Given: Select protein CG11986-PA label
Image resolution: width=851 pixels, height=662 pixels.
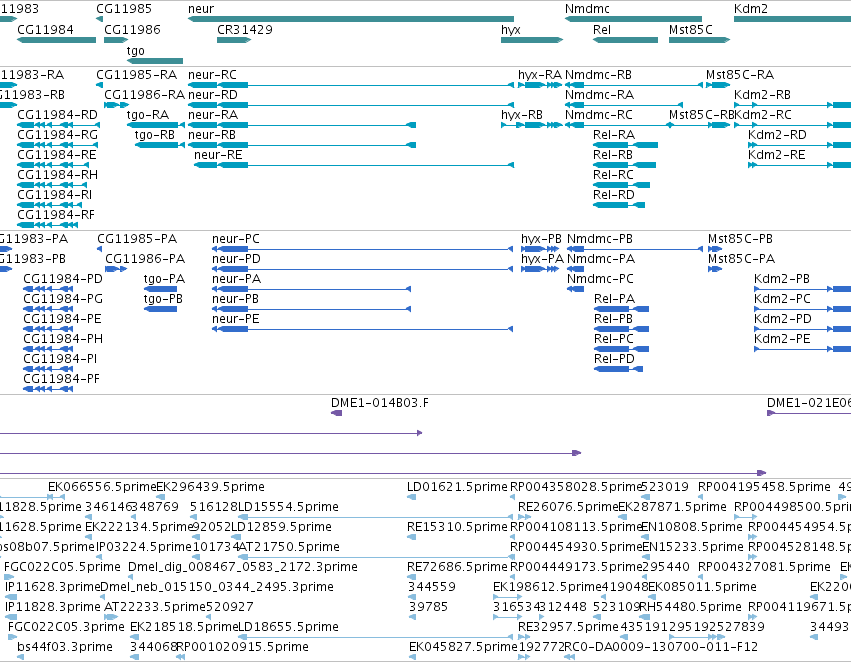Looking at the screenshot, I should click(x=145, y=259).
